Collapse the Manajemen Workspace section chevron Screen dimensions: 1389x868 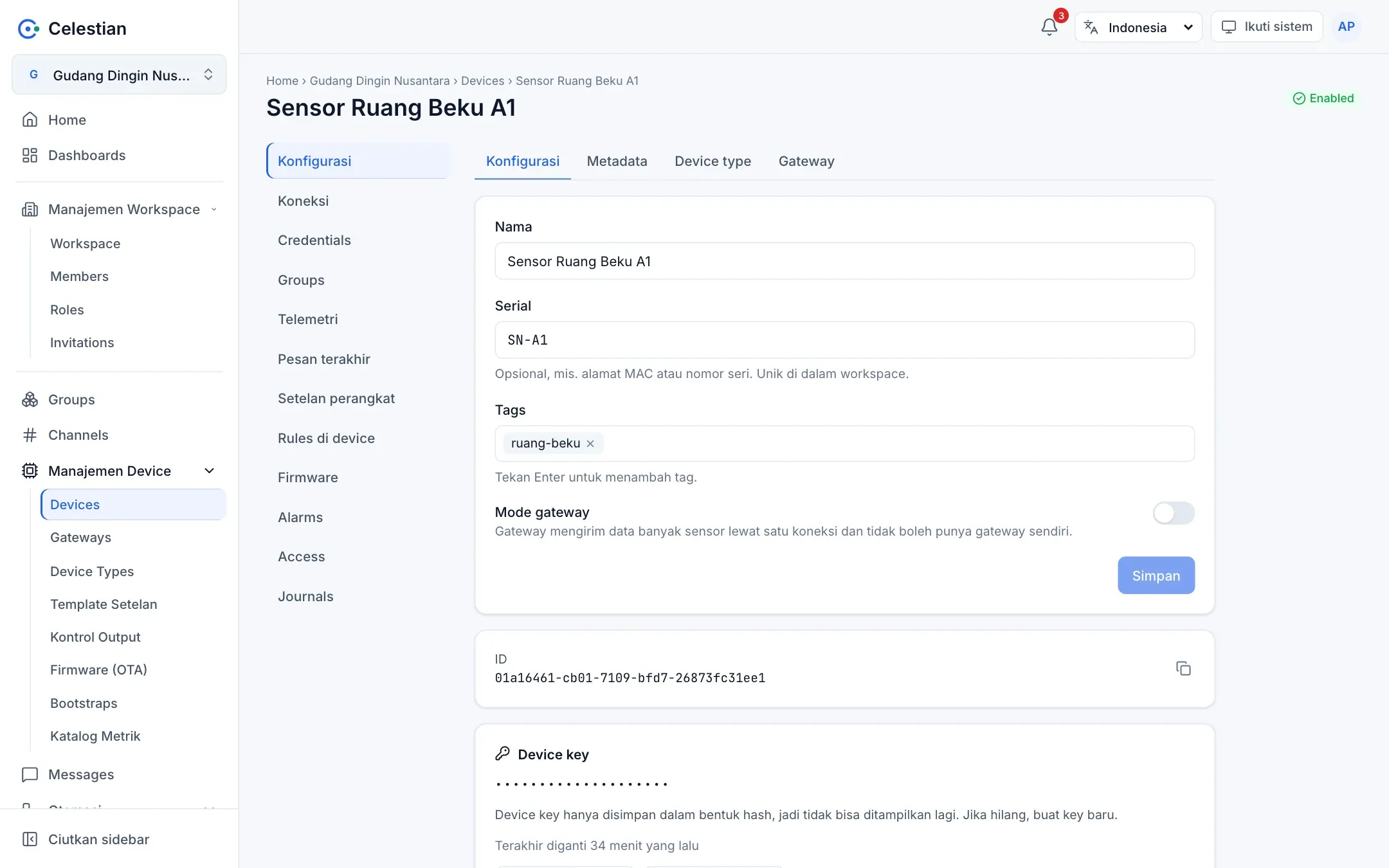pos(213,210)
